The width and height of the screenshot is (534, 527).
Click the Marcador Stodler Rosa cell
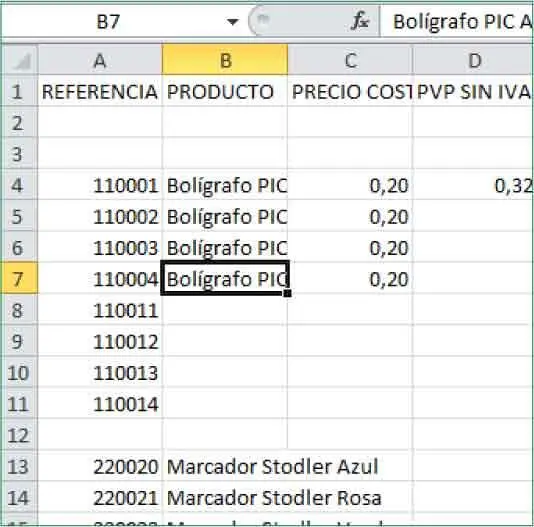(274, 497)
